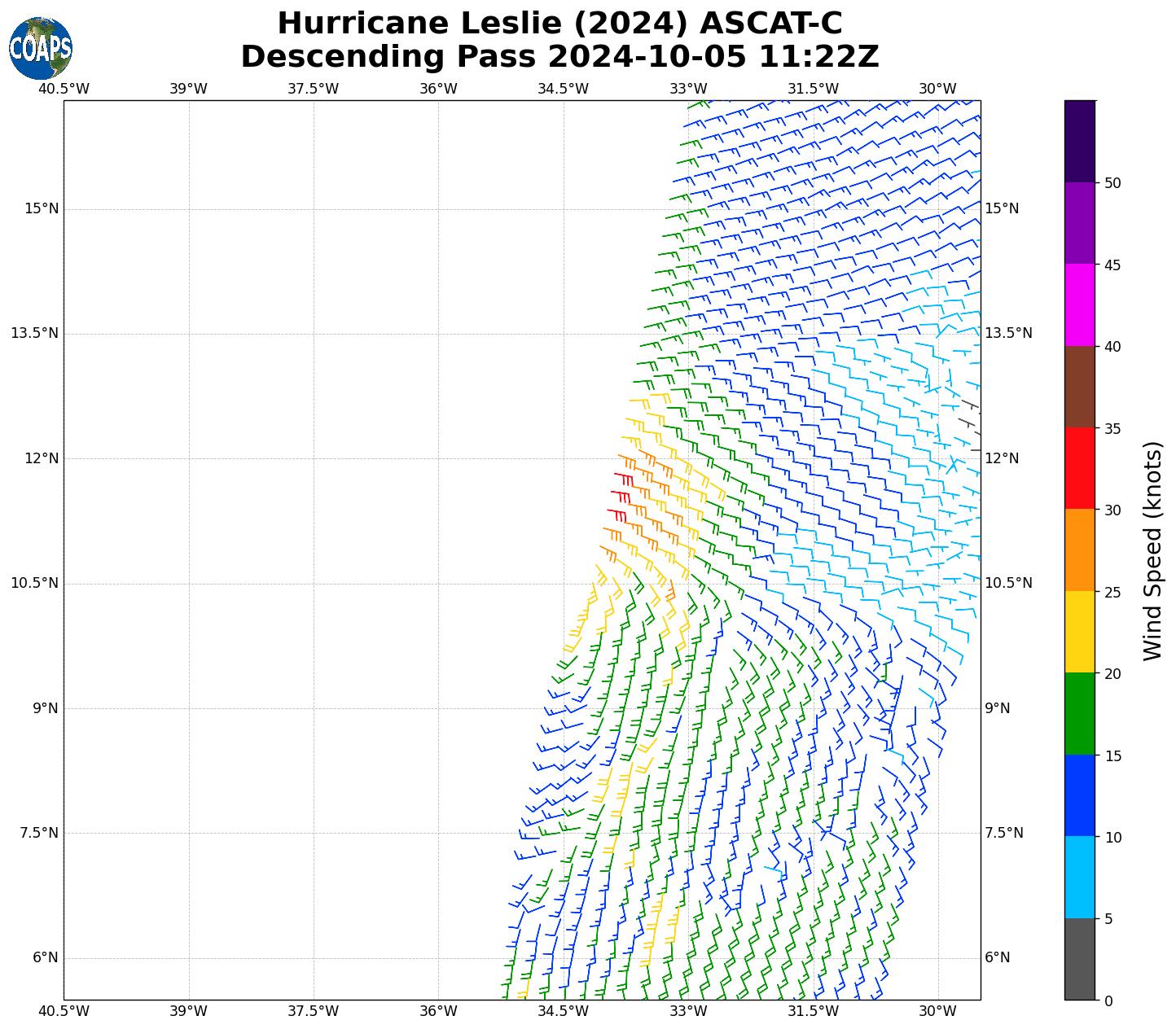1176x1029 pixels.
Task: Click the right axis 9°N latitude label
Action: (998, 708)
